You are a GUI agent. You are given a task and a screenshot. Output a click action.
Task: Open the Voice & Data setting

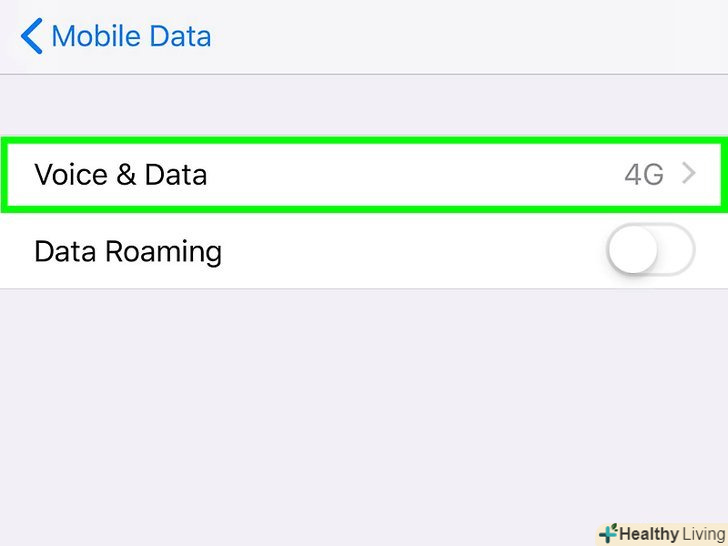362,174
